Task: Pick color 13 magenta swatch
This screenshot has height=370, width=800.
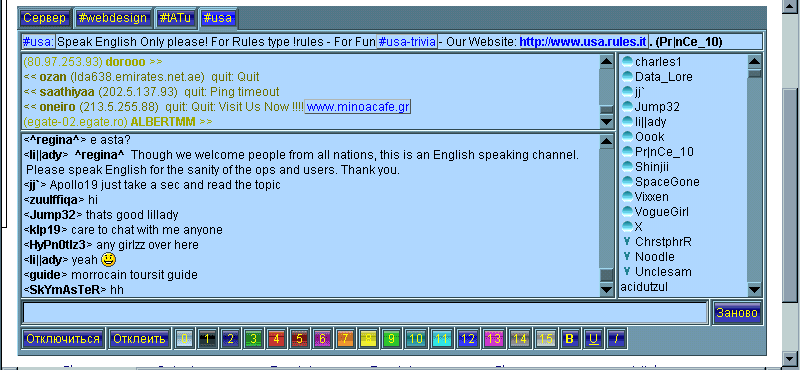Action: click(494, 339)
